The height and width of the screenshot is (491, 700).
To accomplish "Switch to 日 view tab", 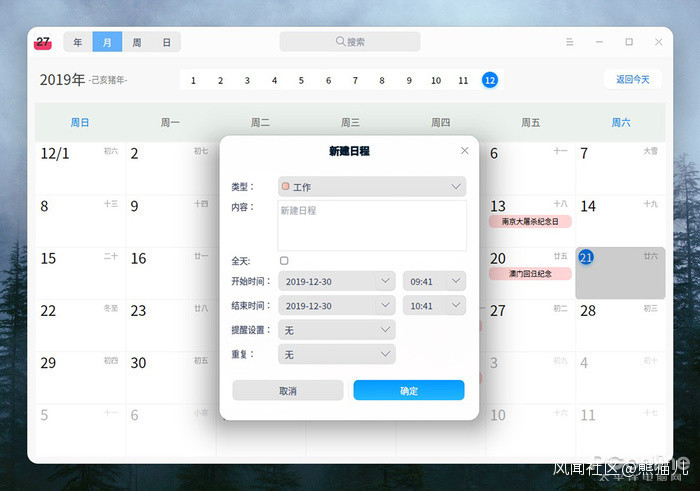I will tap(166, 42).
